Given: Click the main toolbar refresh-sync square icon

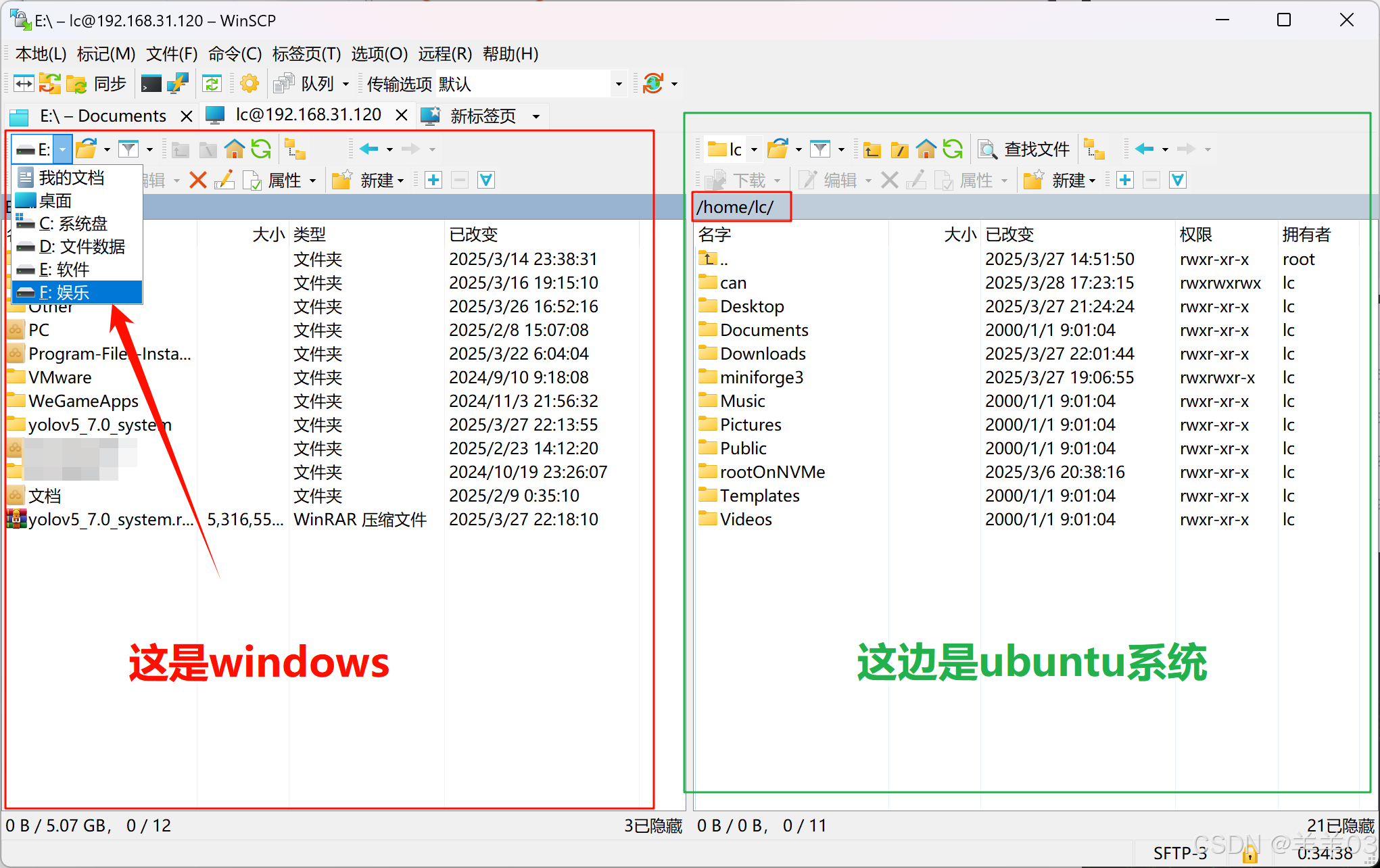Looking at the screenshot, I should tap(212, 84).
